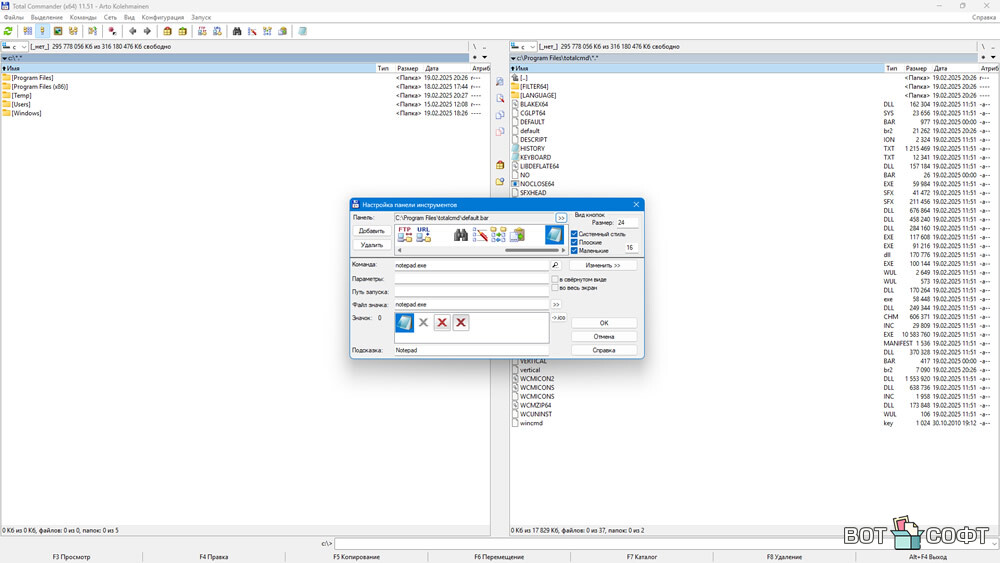Click the ->ico button

pos(559,318)
